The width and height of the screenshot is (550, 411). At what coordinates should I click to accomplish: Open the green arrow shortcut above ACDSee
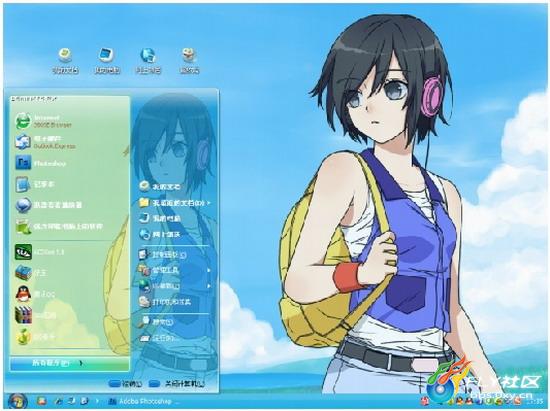tap(59, 227)
